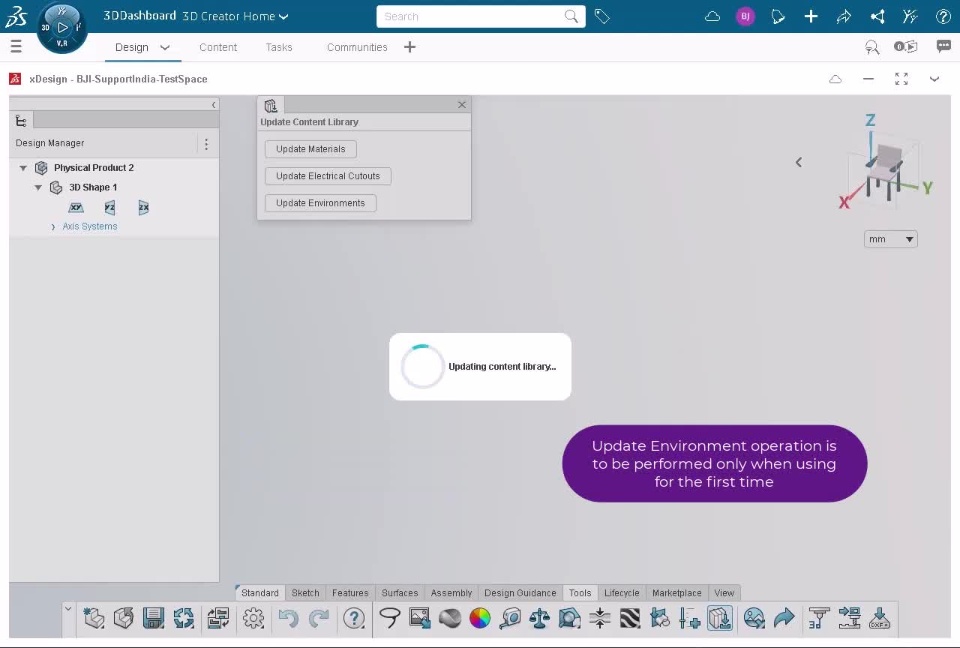Open the help question mark in top bar
This screenshot has width=960, height=648.
(943, 17)
